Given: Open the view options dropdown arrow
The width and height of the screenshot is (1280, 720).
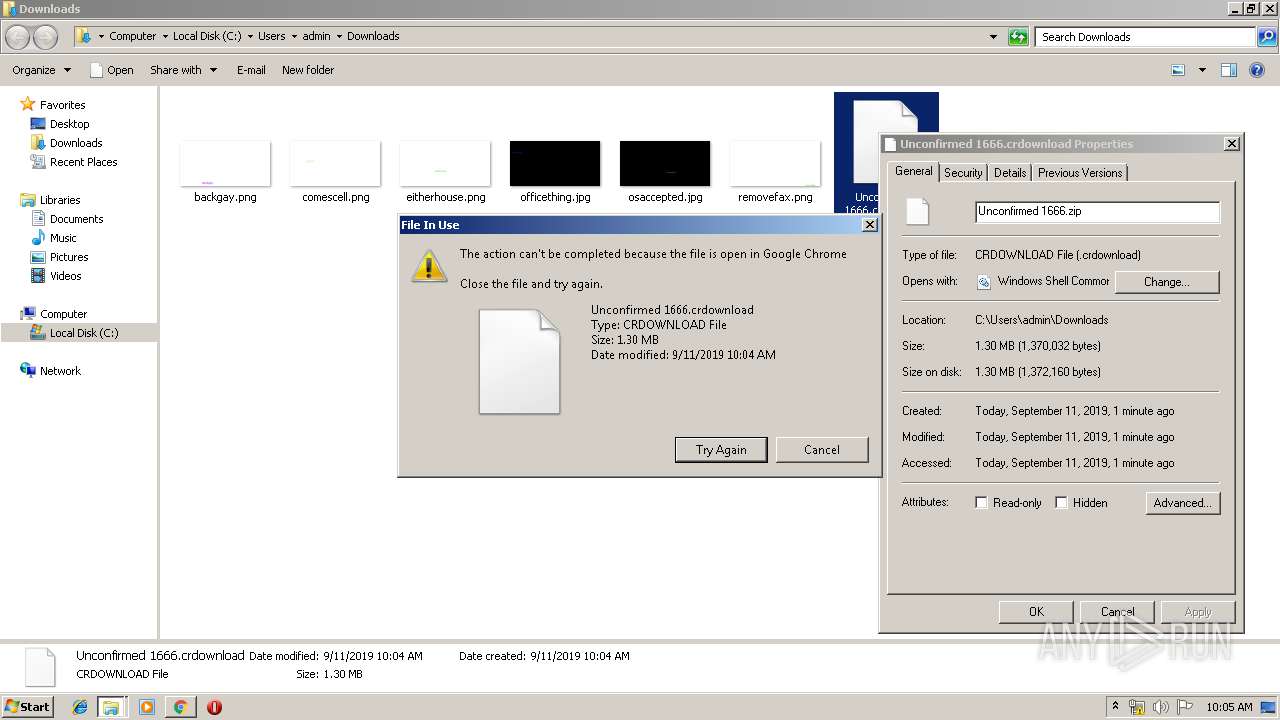Looking at the screenshot, I should [x=1202, y=70].
